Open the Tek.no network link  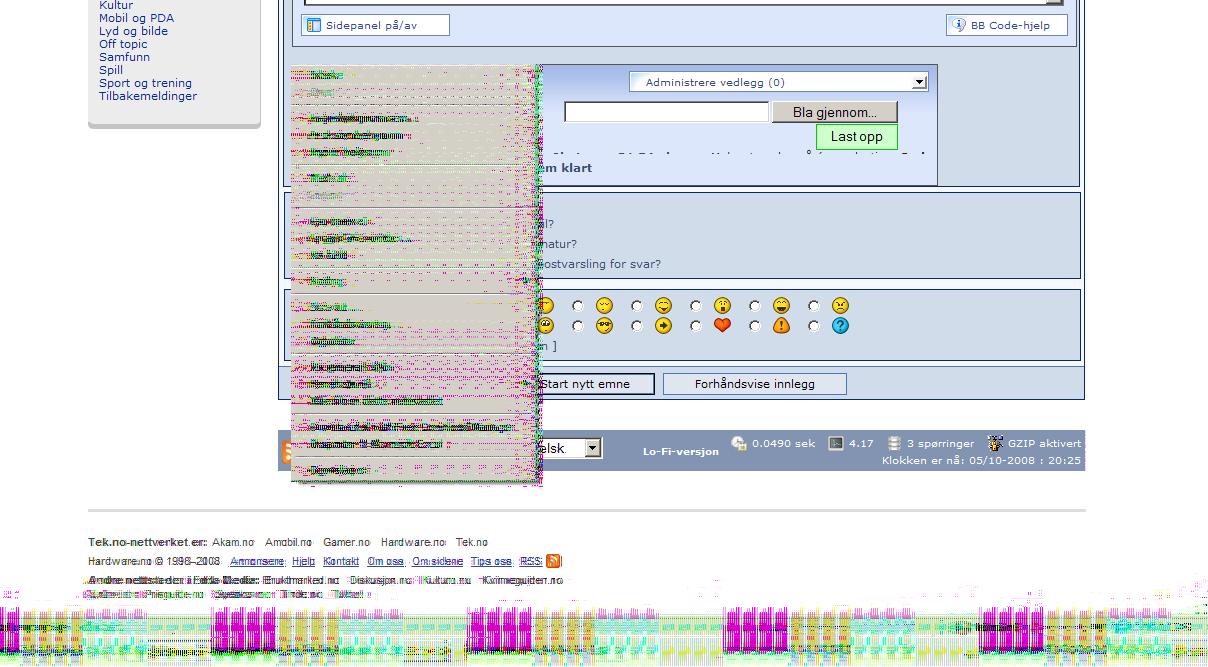[472, 542]
